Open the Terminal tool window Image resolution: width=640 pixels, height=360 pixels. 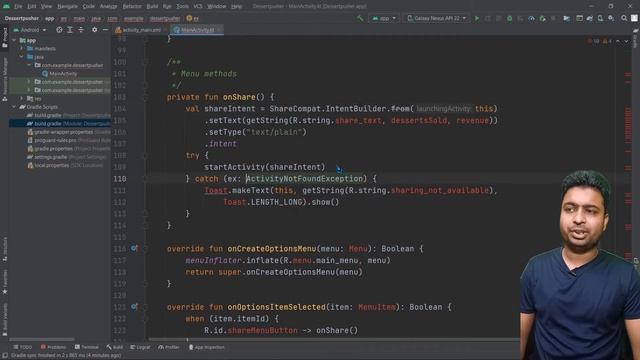coord(87,347)
